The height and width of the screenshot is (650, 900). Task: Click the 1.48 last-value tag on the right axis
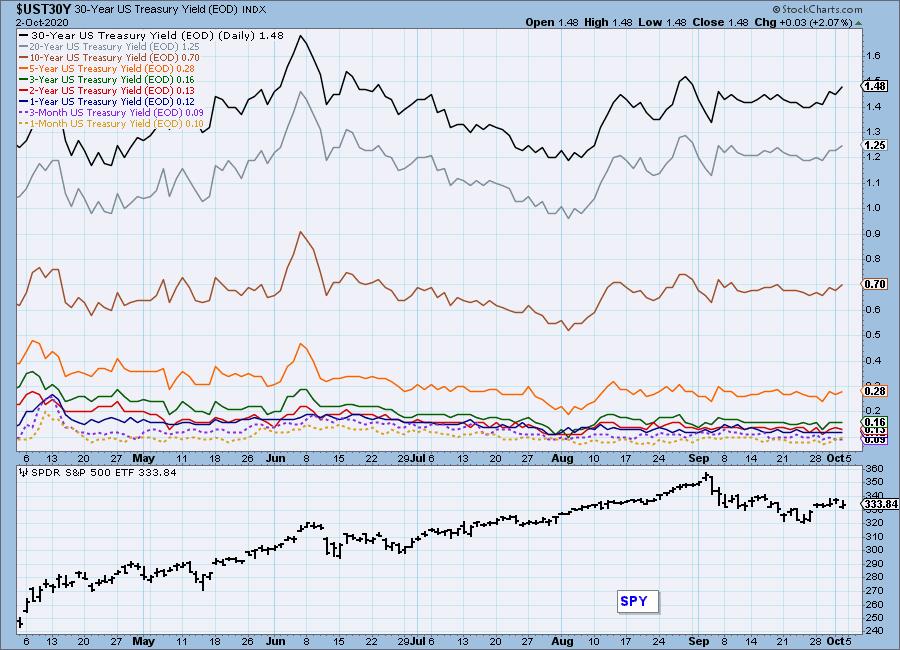coord(875,86)
